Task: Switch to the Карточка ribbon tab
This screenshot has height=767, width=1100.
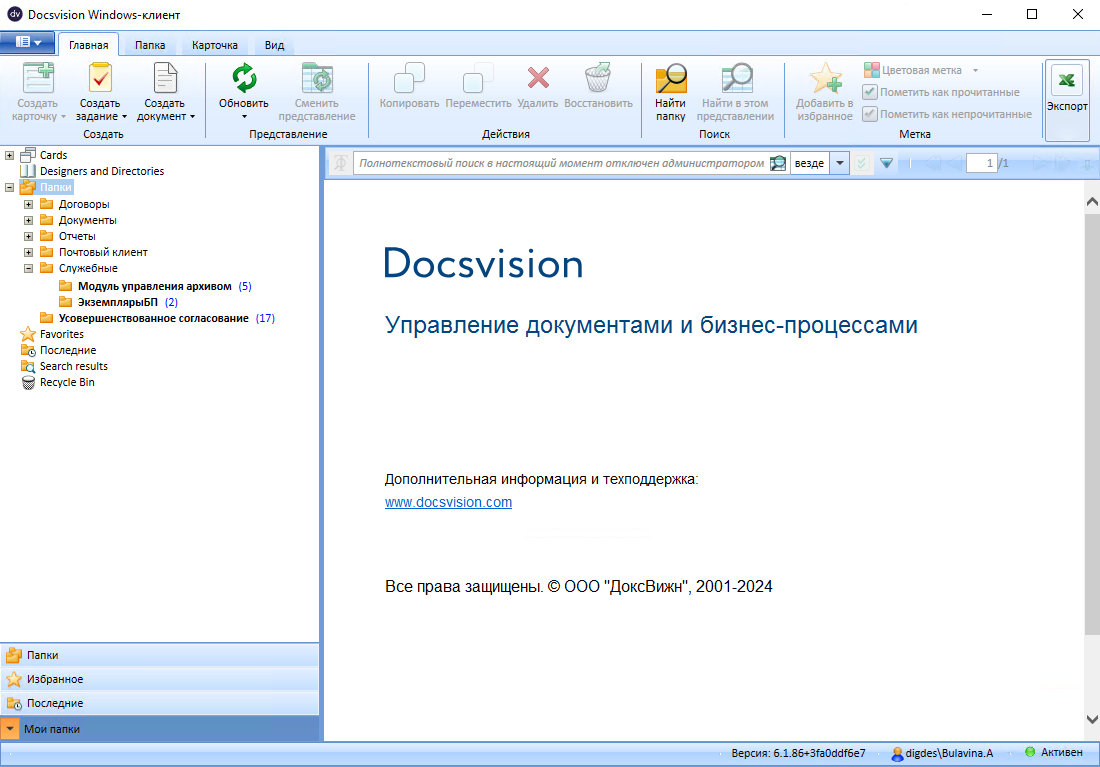Action: coord(215,45)
